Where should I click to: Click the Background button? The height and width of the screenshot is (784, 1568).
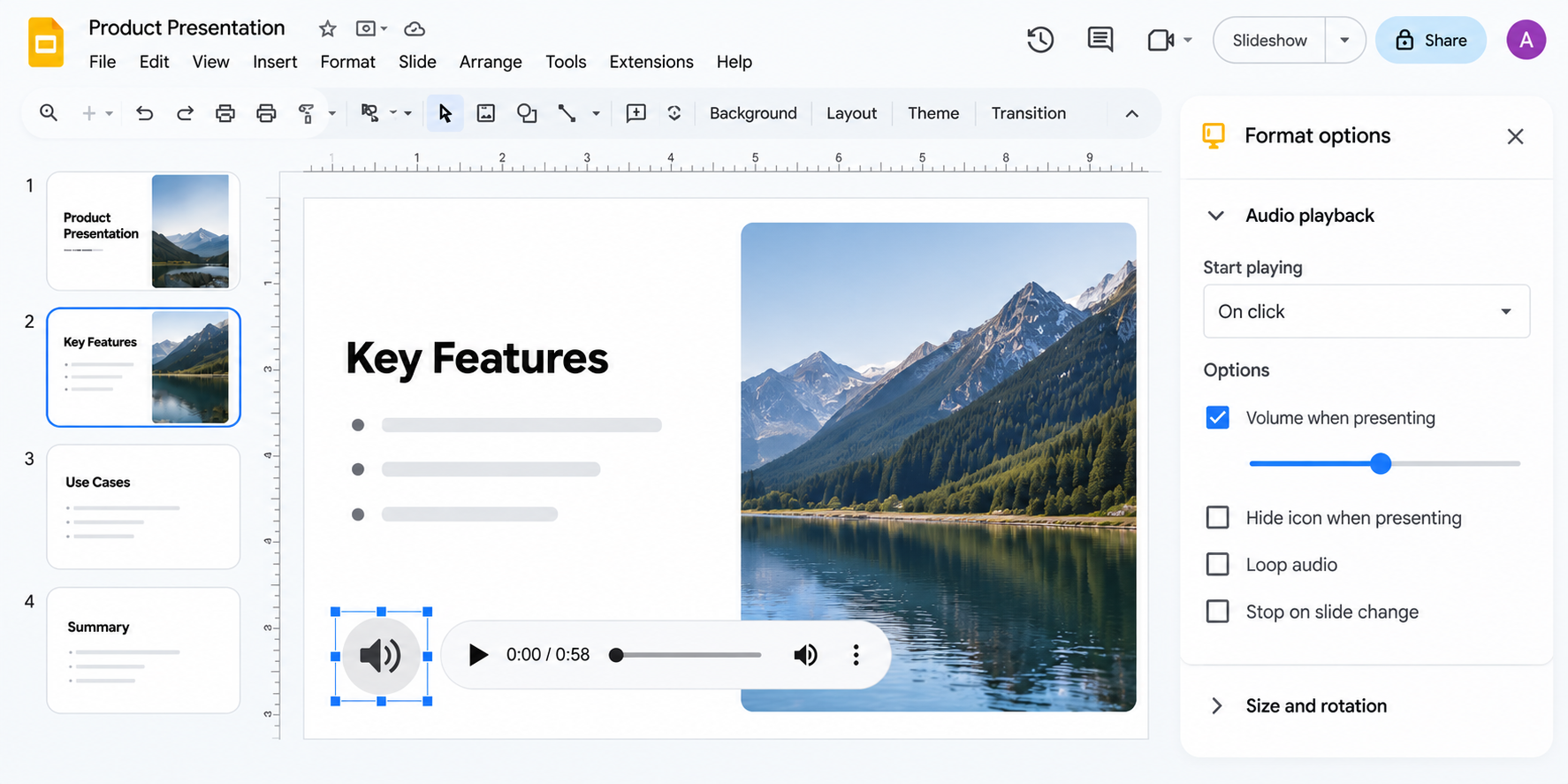(x=753, y=113)
